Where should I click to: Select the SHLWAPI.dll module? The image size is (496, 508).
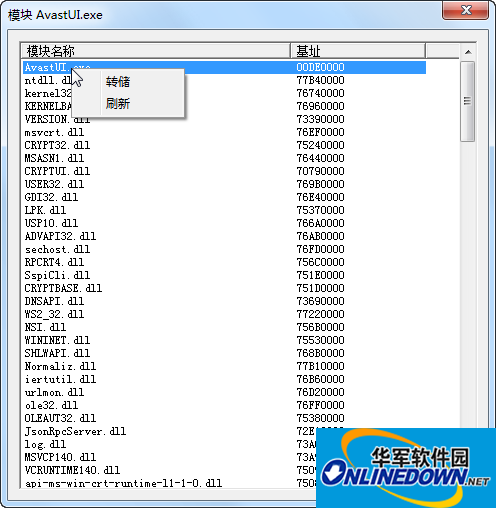point(57,353)
